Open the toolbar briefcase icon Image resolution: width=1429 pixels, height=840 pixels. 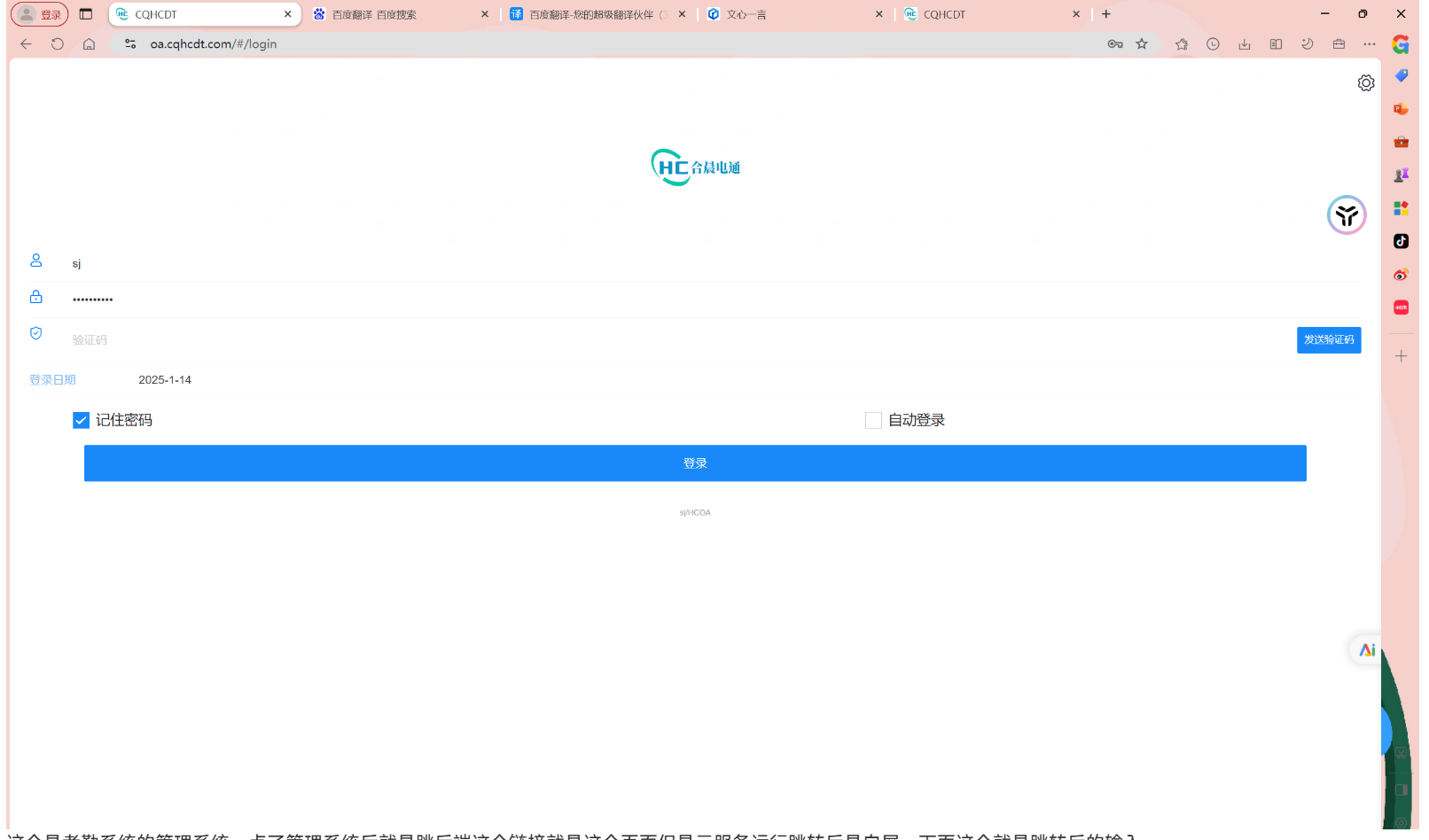click(x=1339, y=44)
